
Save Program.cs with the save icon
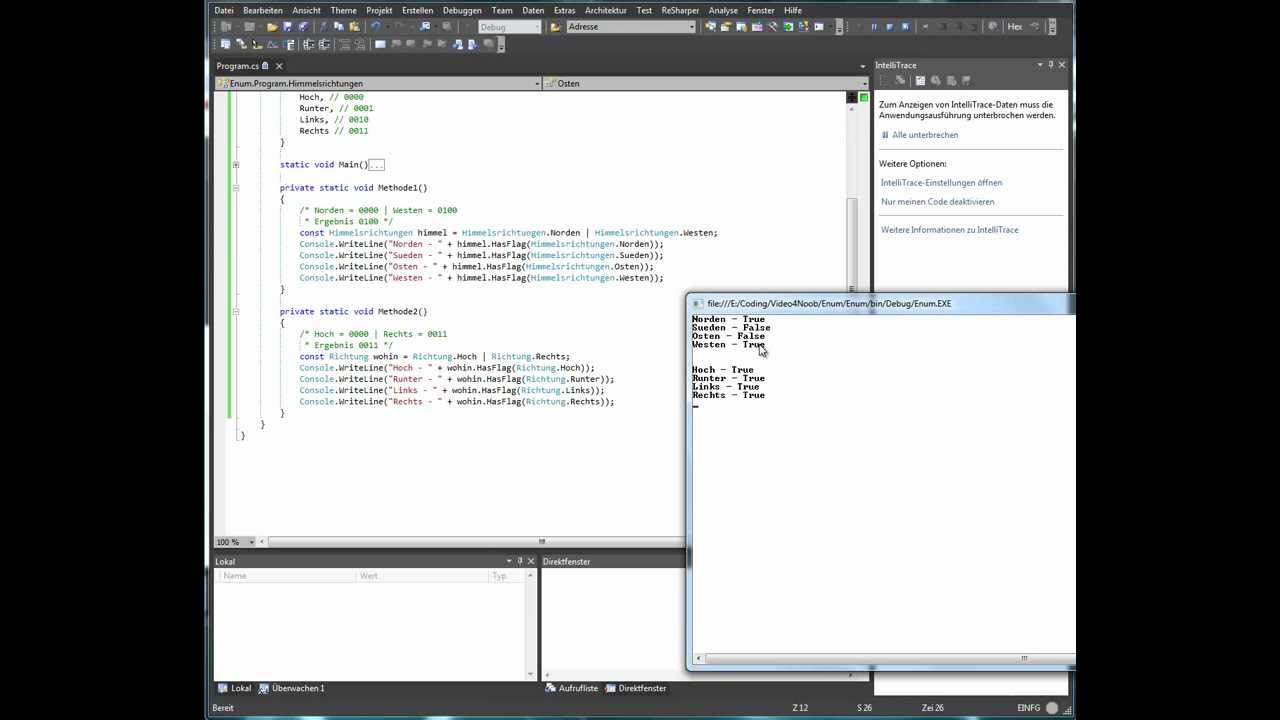tap(287, 27)
